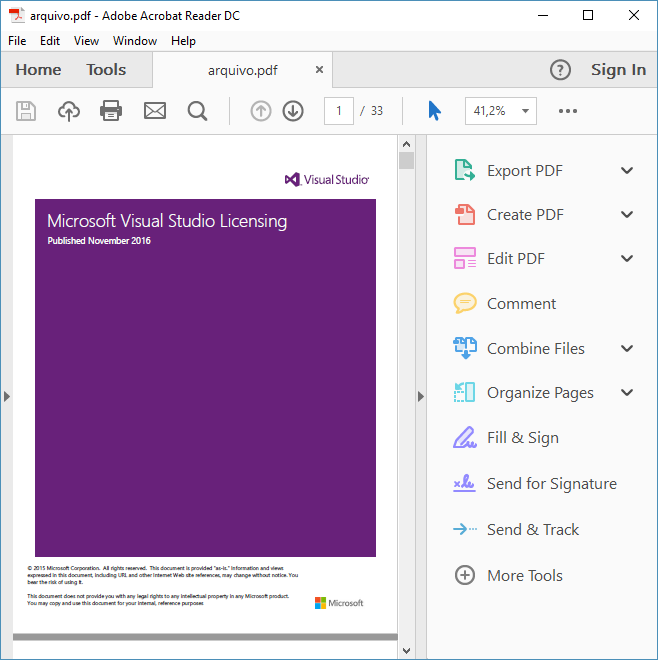The height and width of the screenshot is (660, 658).
Task: Expand the Create PDF chevron
Action: [627, 214]
